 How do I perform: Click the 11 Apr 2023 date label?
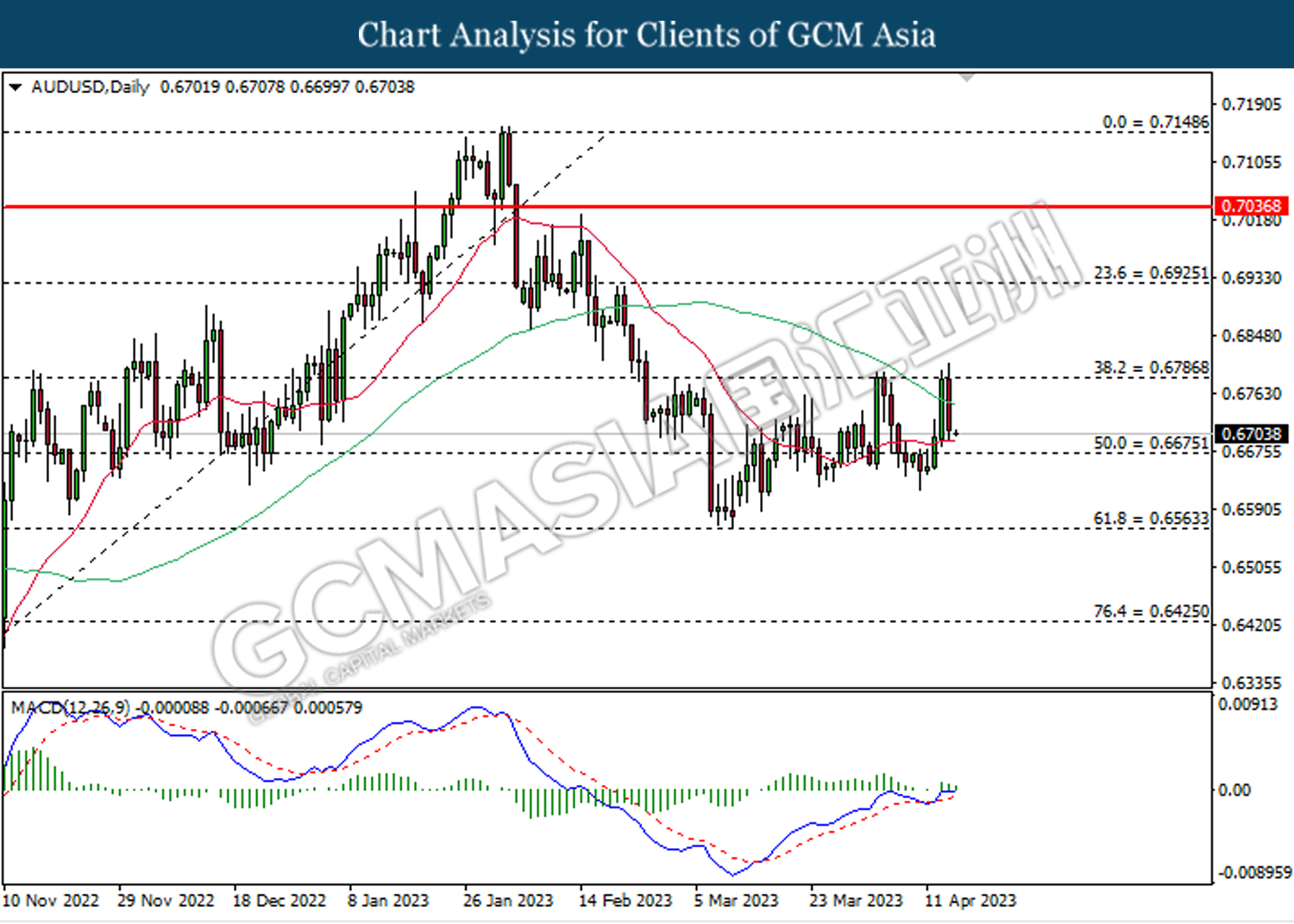coord(970,901)
